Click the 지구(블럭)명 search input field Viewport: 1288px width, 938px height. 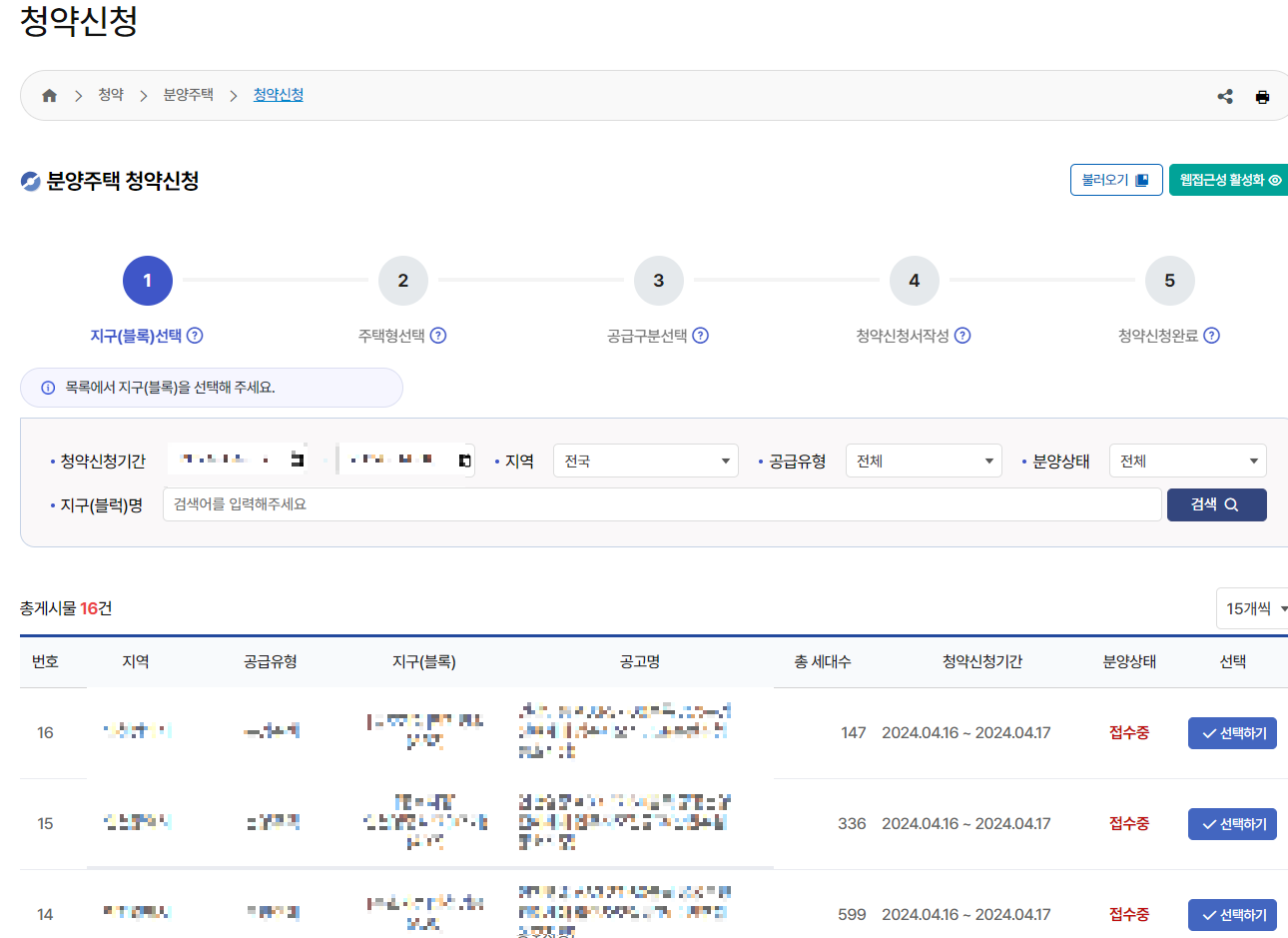click(659, 504)
